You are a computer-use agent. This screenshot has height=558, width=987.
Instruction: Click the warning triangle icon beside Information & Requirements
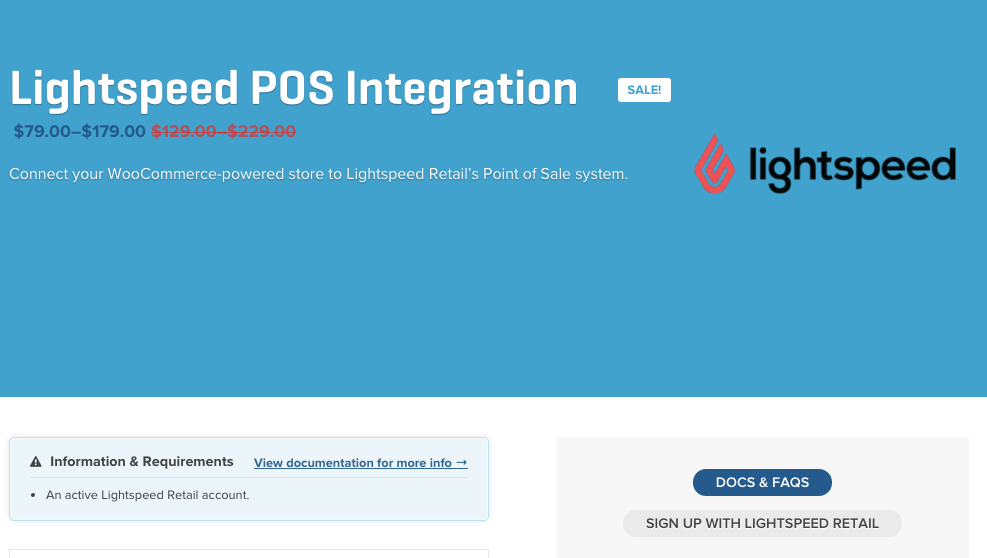tap(36, 462)
